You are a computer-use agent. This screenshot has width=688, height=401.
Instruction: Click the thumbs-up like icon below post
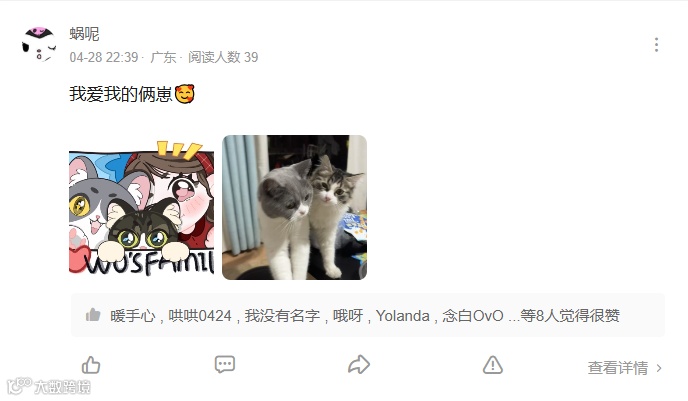pos(91,365)
